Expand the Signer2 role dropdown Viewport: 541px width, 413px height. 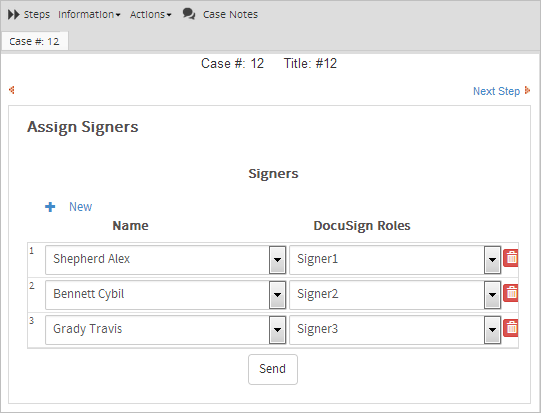(x=492, y=295)
